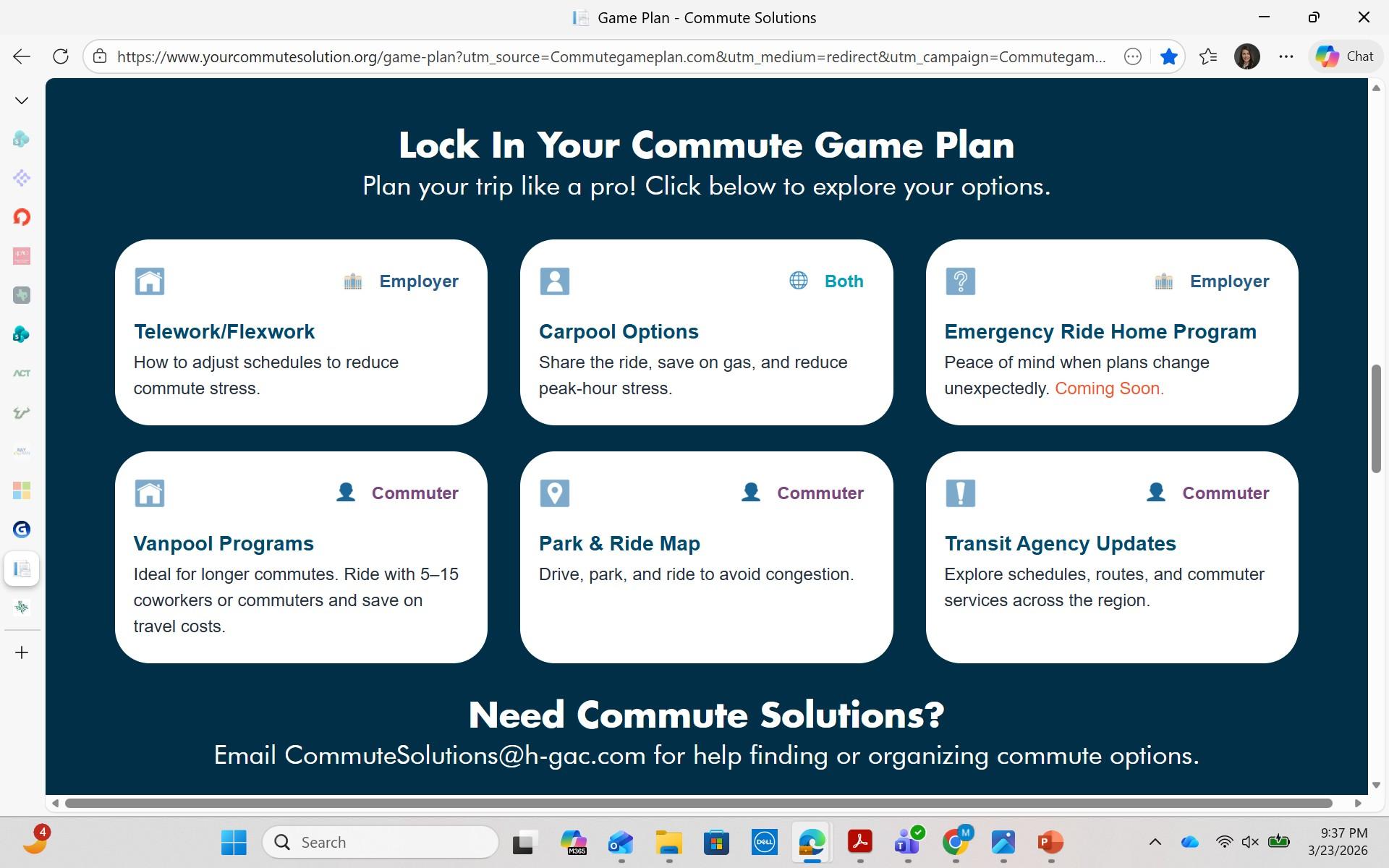The image size is (1389, 868).
Task: Switch to the ACT sidebar tab
Action: pyautogui.click(x=22, y=373)
